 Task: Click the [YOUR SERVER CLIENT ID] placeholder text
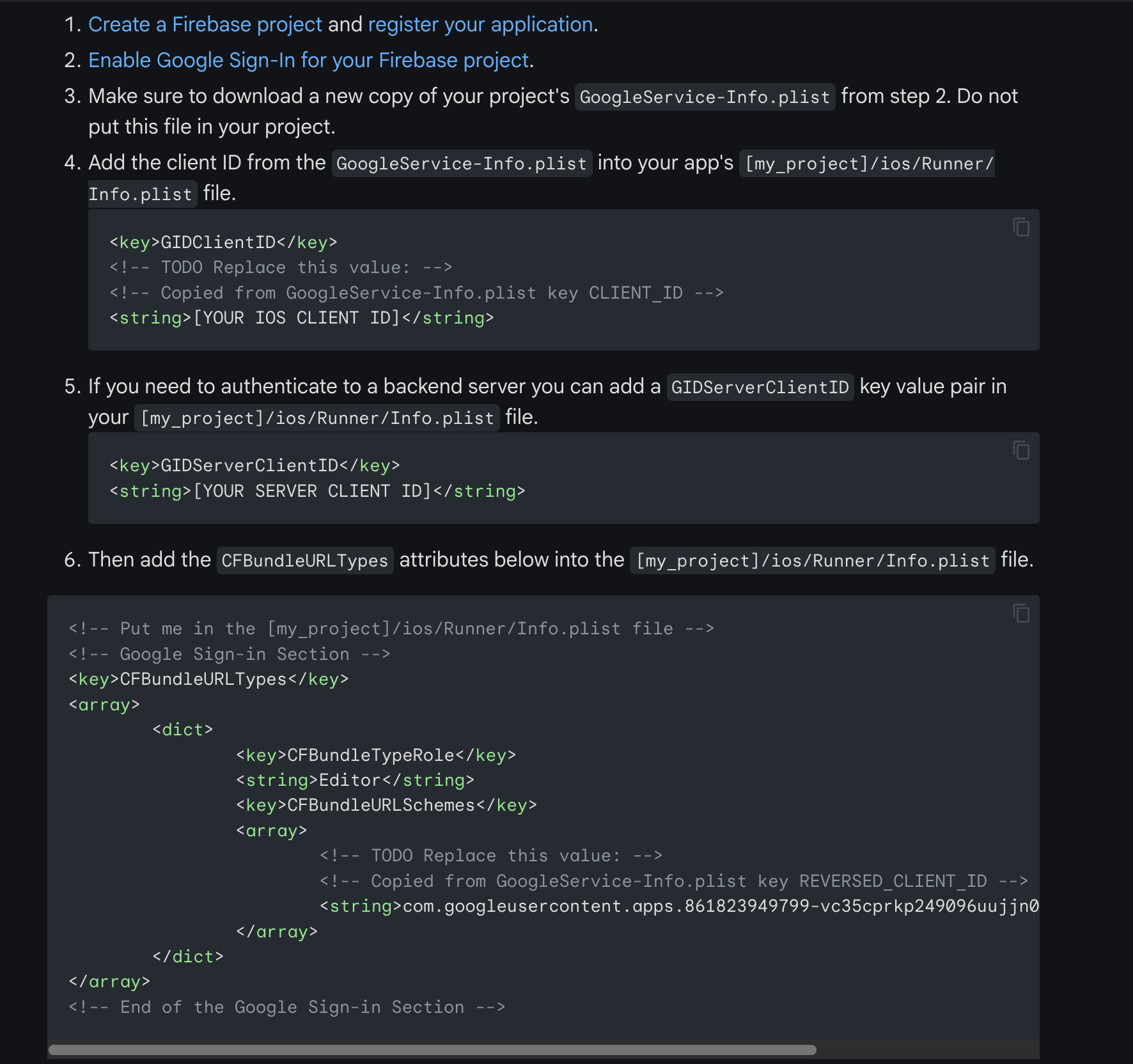[312, 491]
